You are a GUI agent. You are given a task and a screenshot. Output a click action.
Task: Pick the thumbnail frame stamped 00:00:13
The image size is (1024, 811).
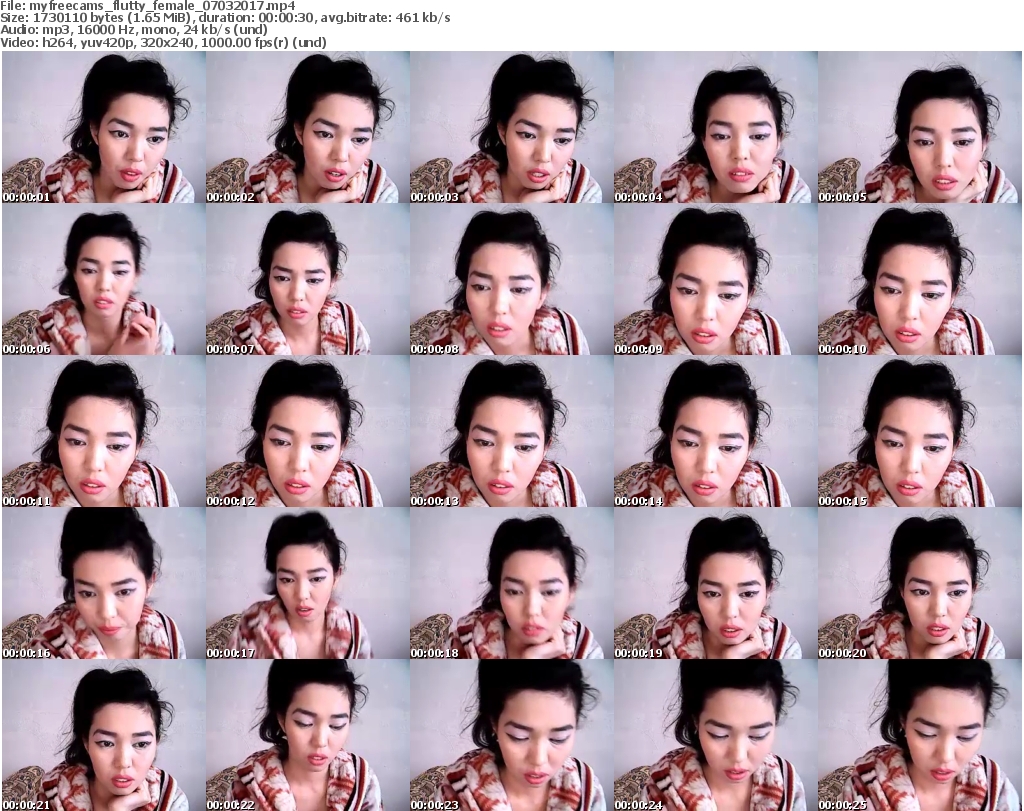[x=512, y=431]
